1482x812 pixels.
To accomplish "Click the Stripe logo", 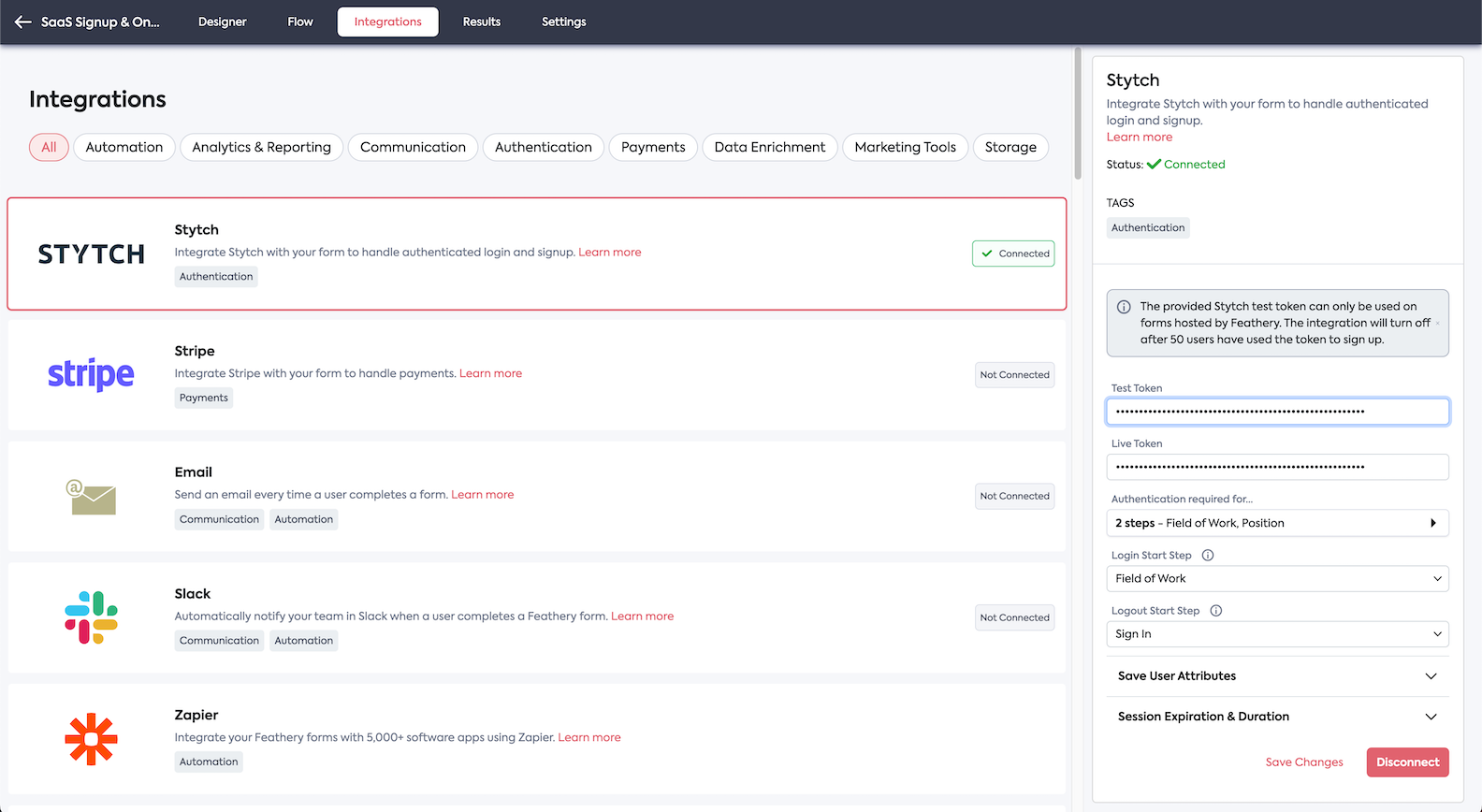I will click(x=91, y=374).
